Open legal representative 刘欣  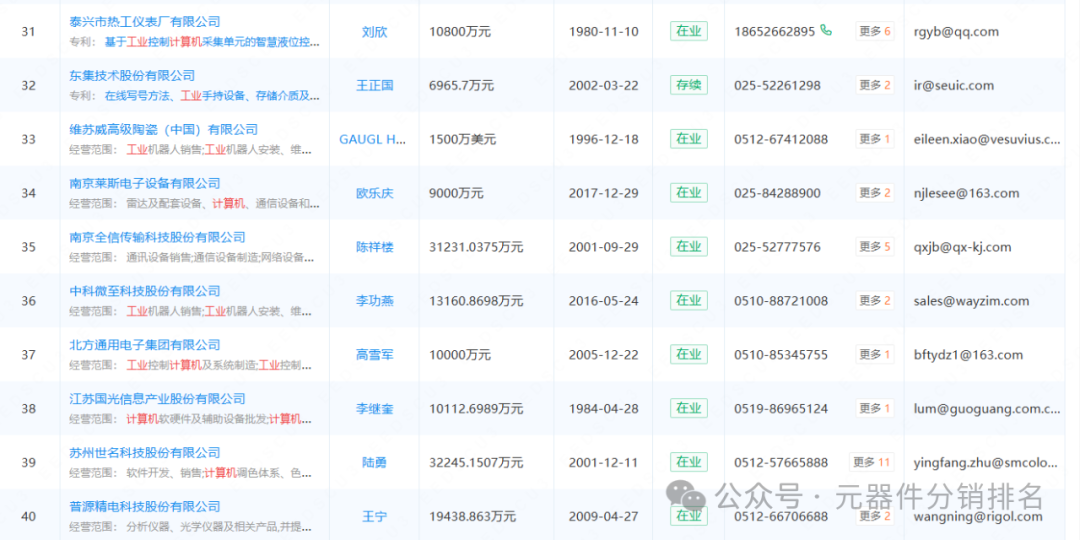374,32
